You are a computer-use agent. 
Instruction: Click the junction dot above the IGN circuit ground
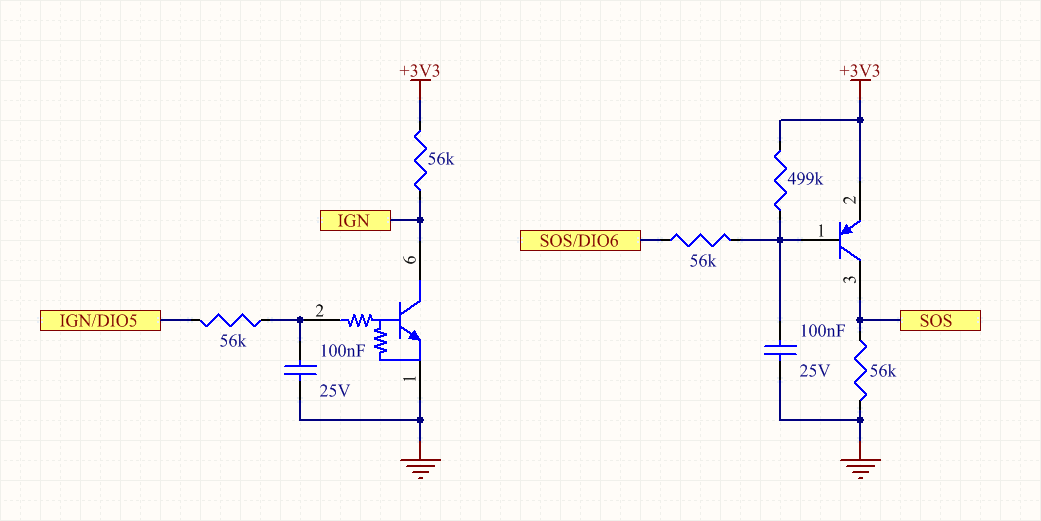pyautogui.click(x=420, y=419)
